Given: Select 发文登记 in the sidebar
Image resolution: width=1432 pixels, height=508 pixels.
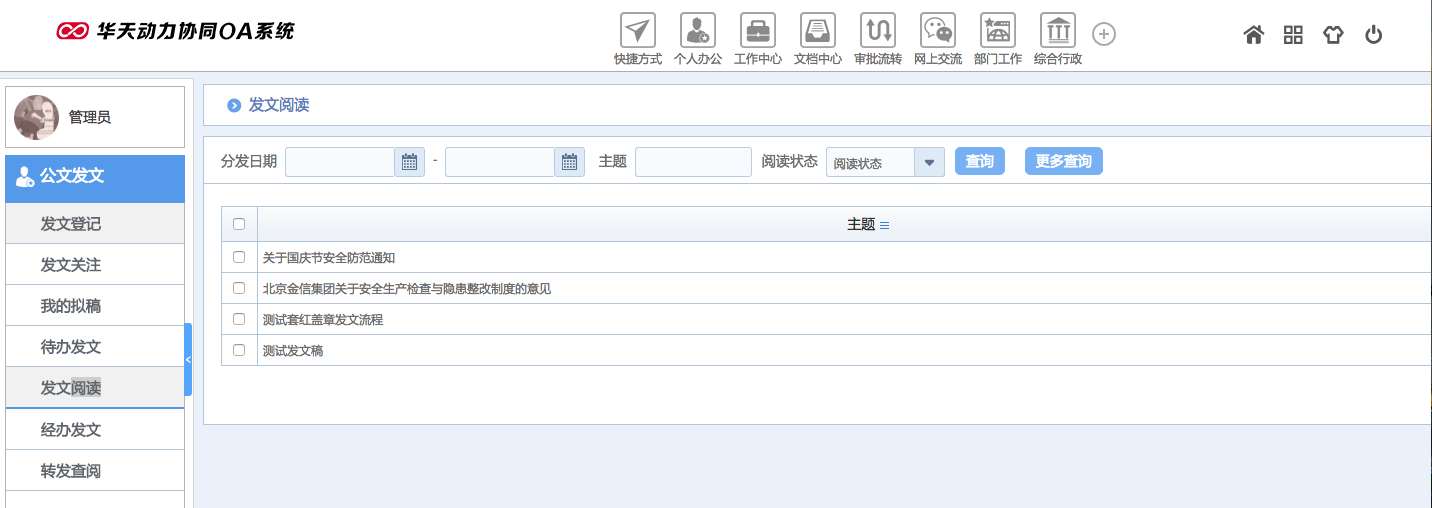Looking at the screenshot, I should pos(95,223).
